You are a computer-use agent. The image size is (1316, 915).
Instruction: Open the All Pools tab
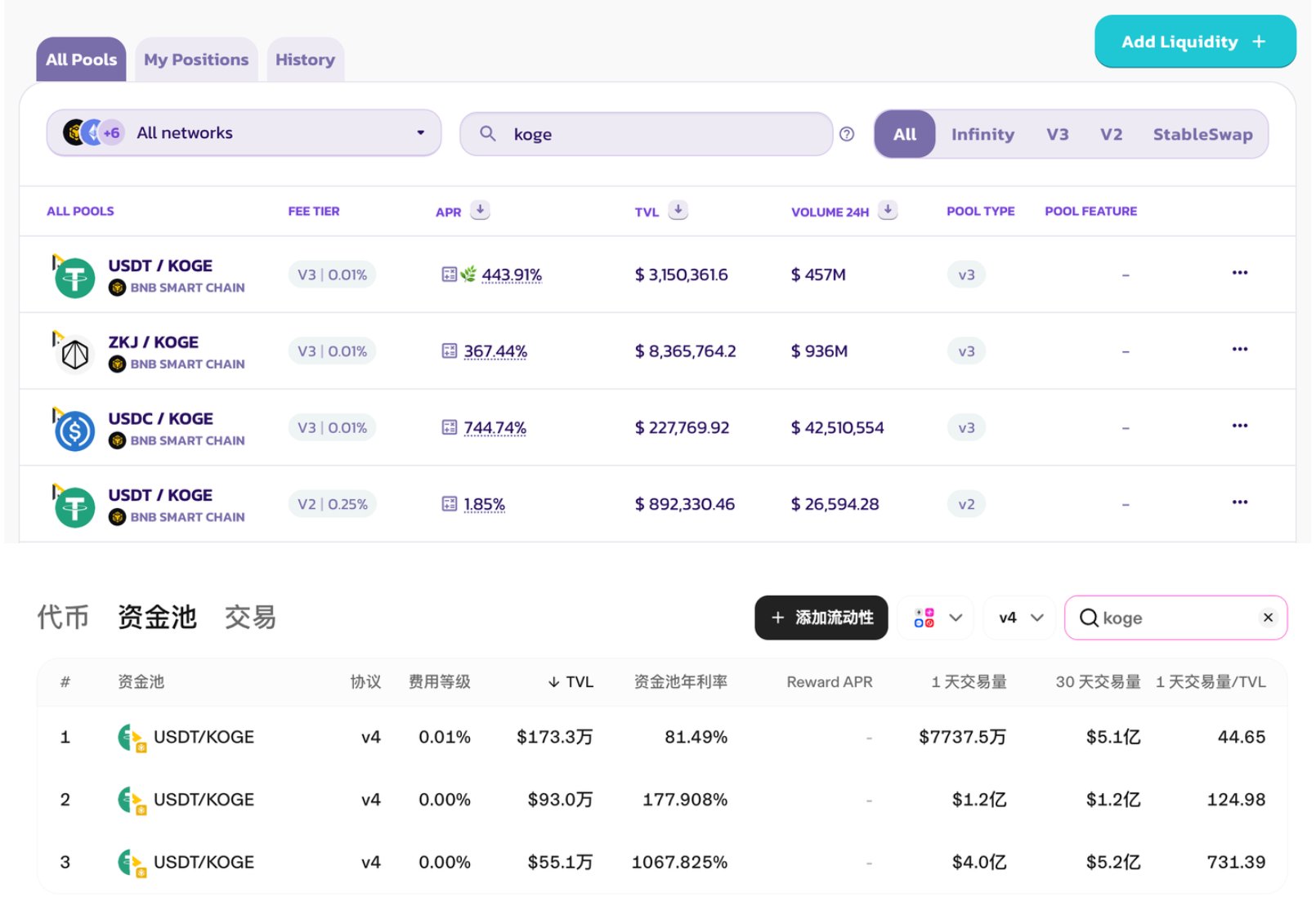81,60
